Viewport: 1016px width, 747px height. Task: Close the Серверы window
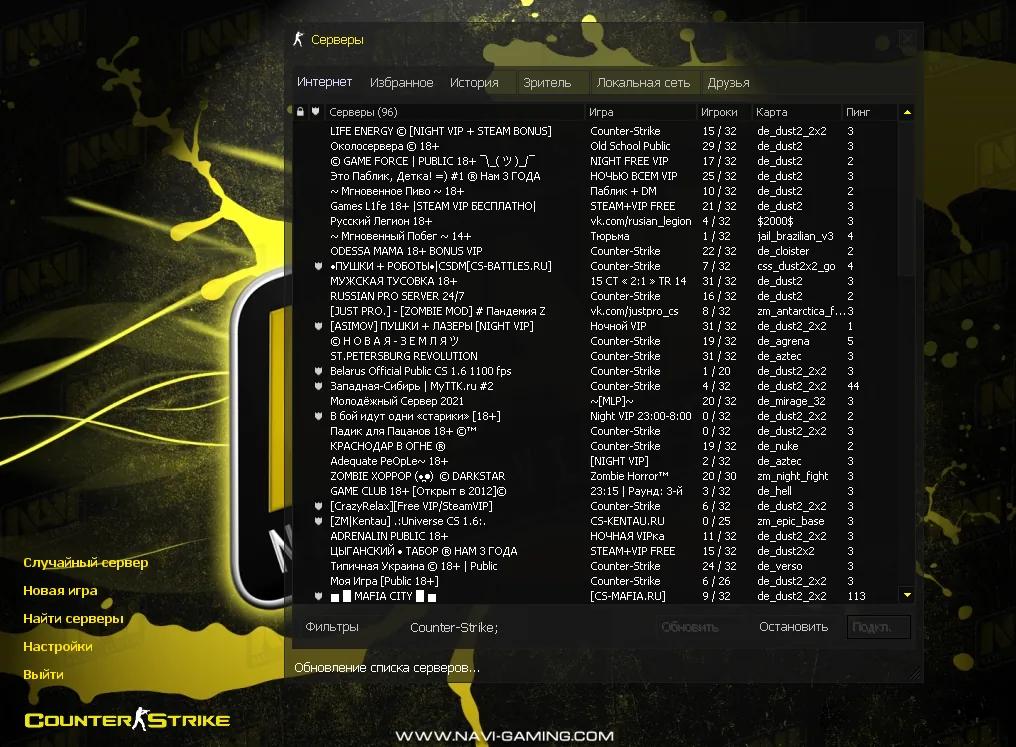pyautogui.click(x=908, y=39)
